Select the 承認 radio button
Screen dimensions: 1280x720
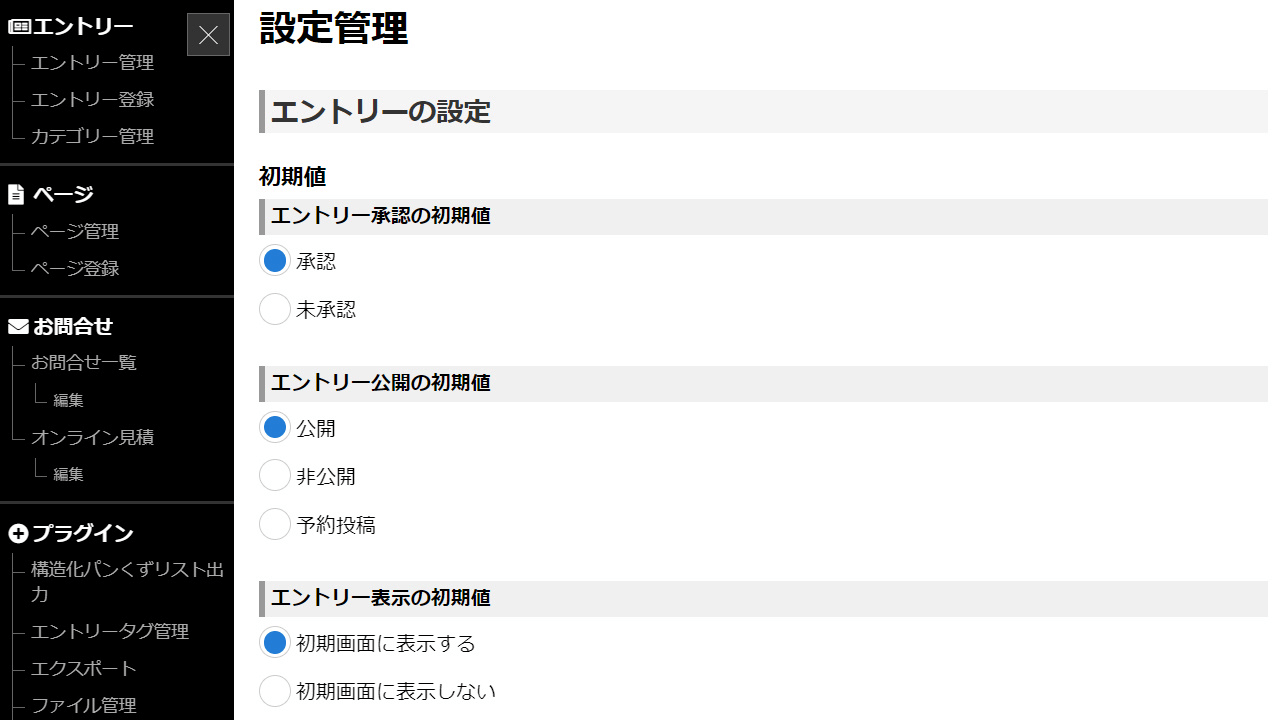275,261
